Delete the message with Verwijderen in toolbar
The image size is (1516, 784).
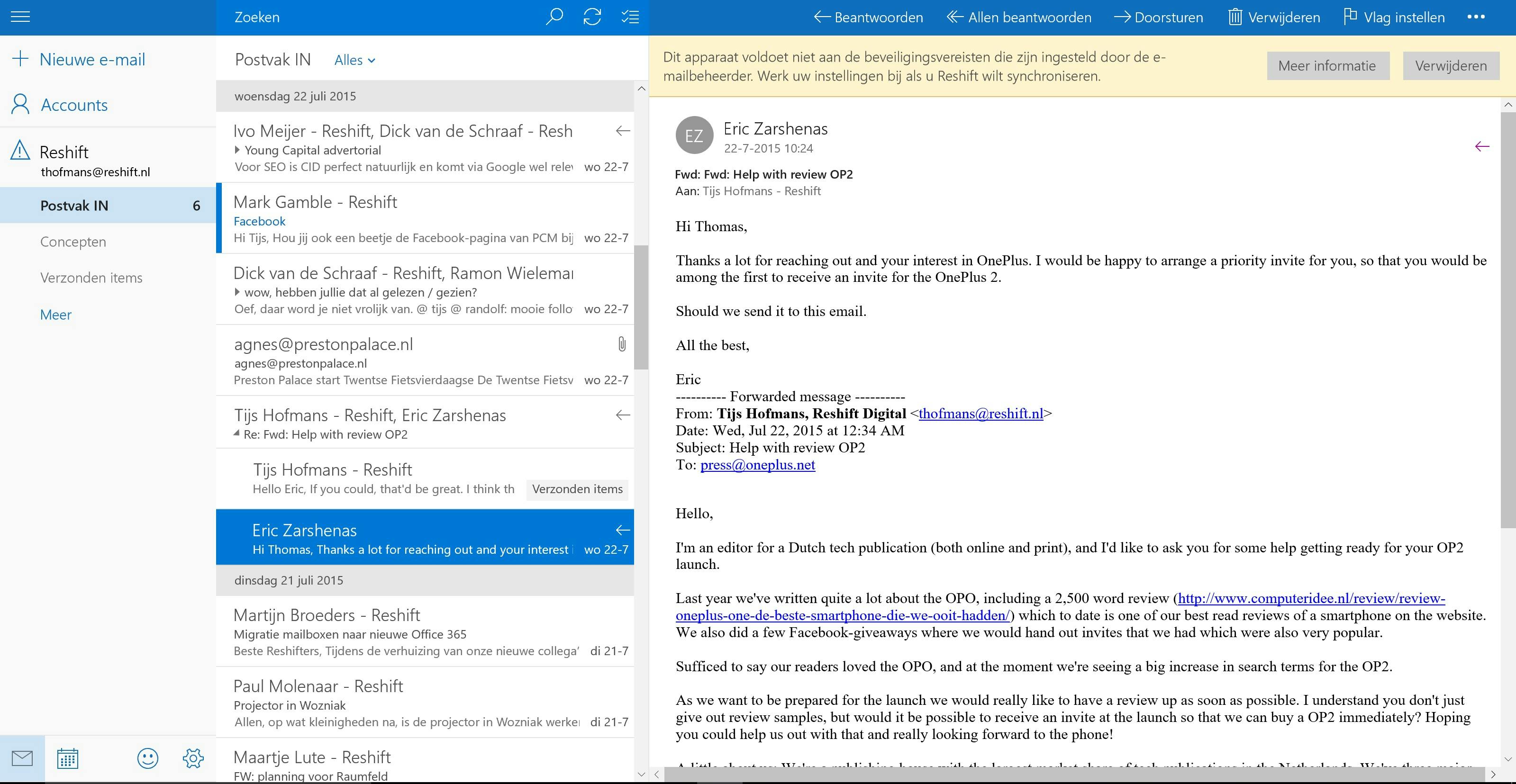click(1274, 17)
